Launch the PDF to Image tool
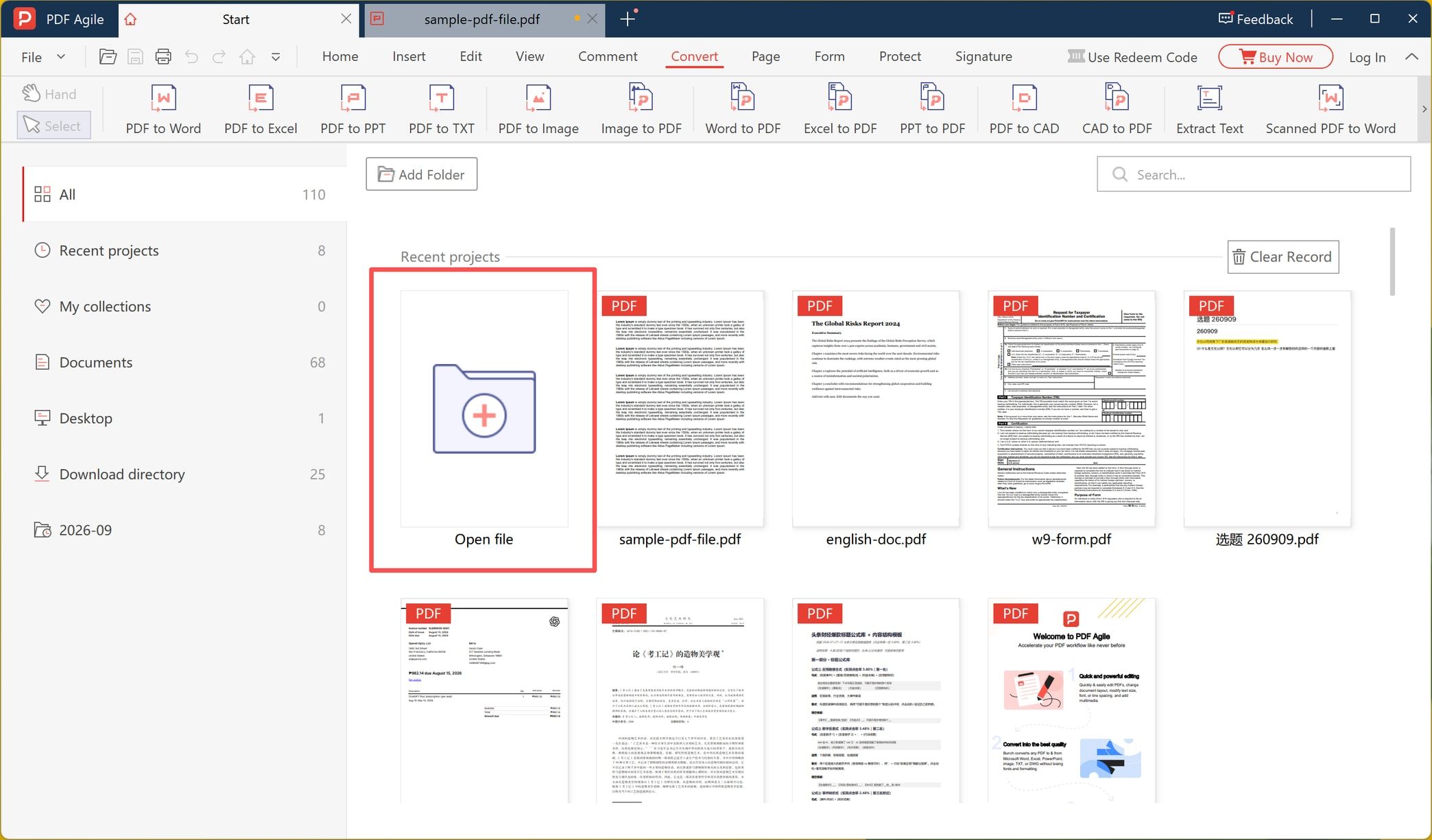This screenshot has width=1432, height=840. pyautogui.click(x=538, y=110)
